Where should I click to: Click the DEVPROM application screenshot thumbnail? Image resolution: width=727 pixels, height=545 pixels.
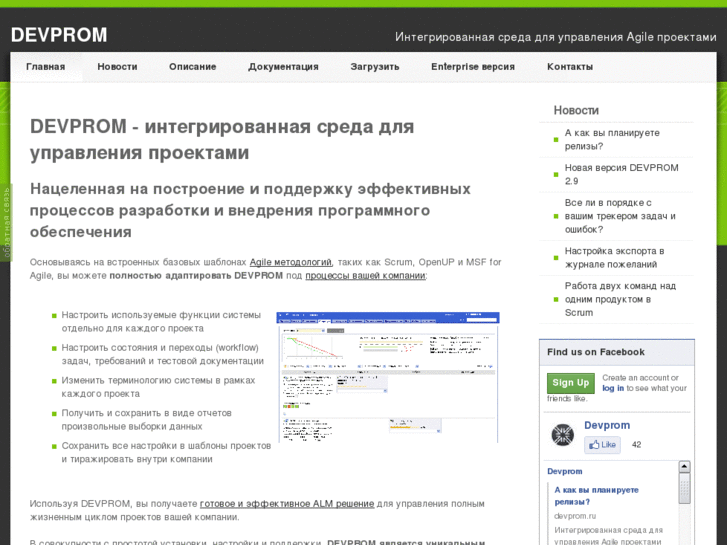(388, 377)
